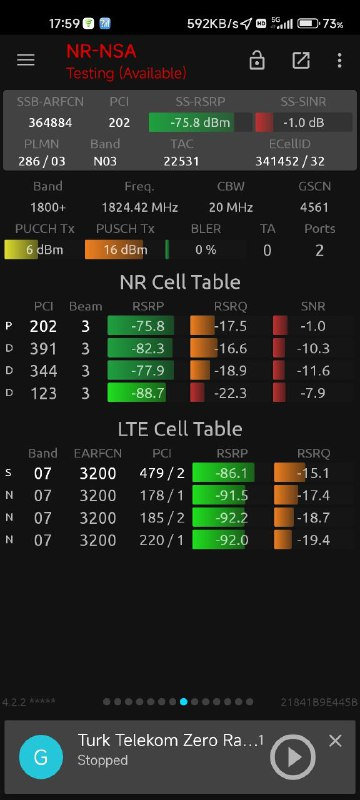This screenshot has width=360, height=800.
Task: Select TAC value 22531
Action: pyautogui.click(x=181, y=162)
